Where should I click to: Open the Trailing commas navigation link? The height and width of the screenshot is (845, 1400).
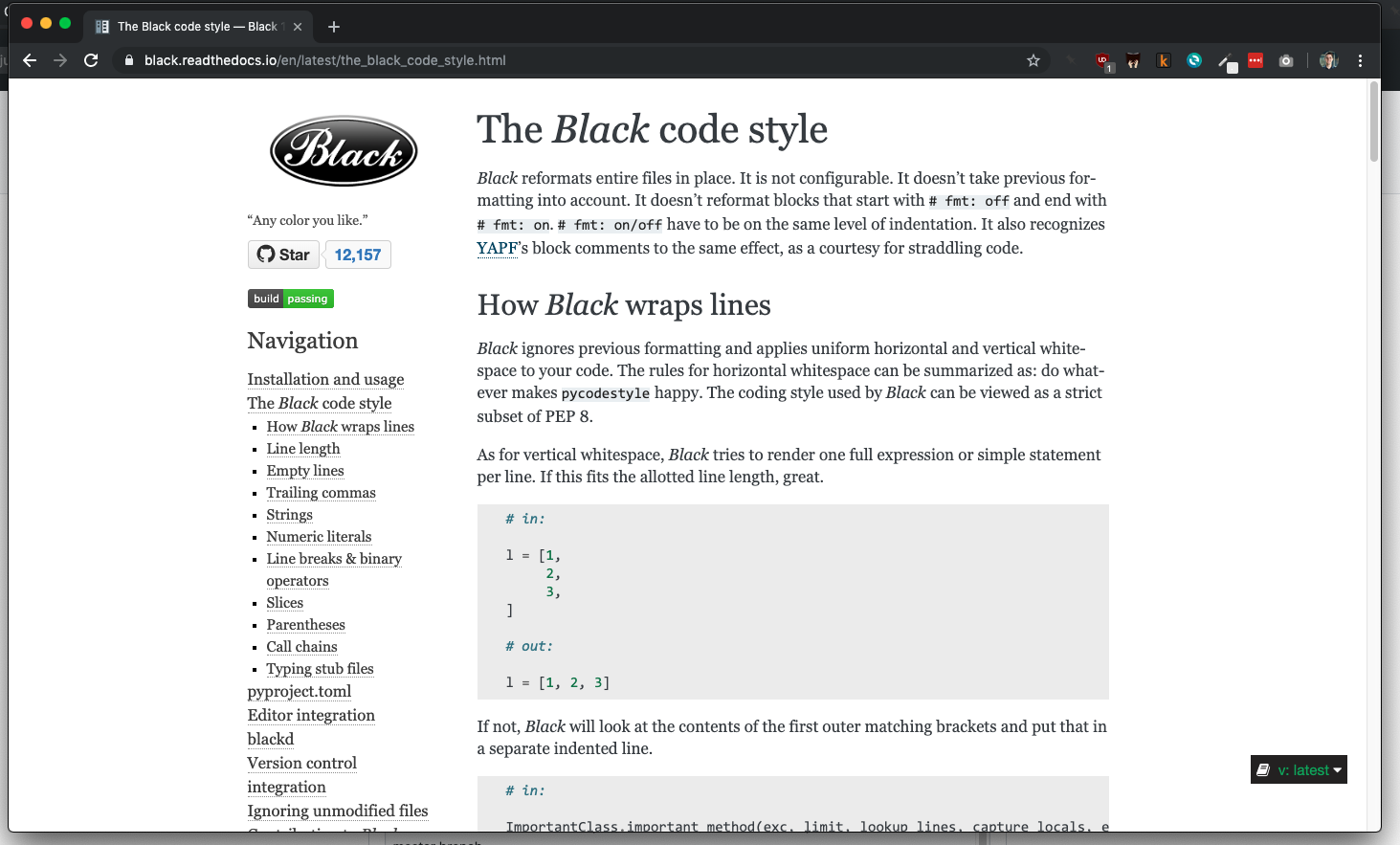coord(321,492)
